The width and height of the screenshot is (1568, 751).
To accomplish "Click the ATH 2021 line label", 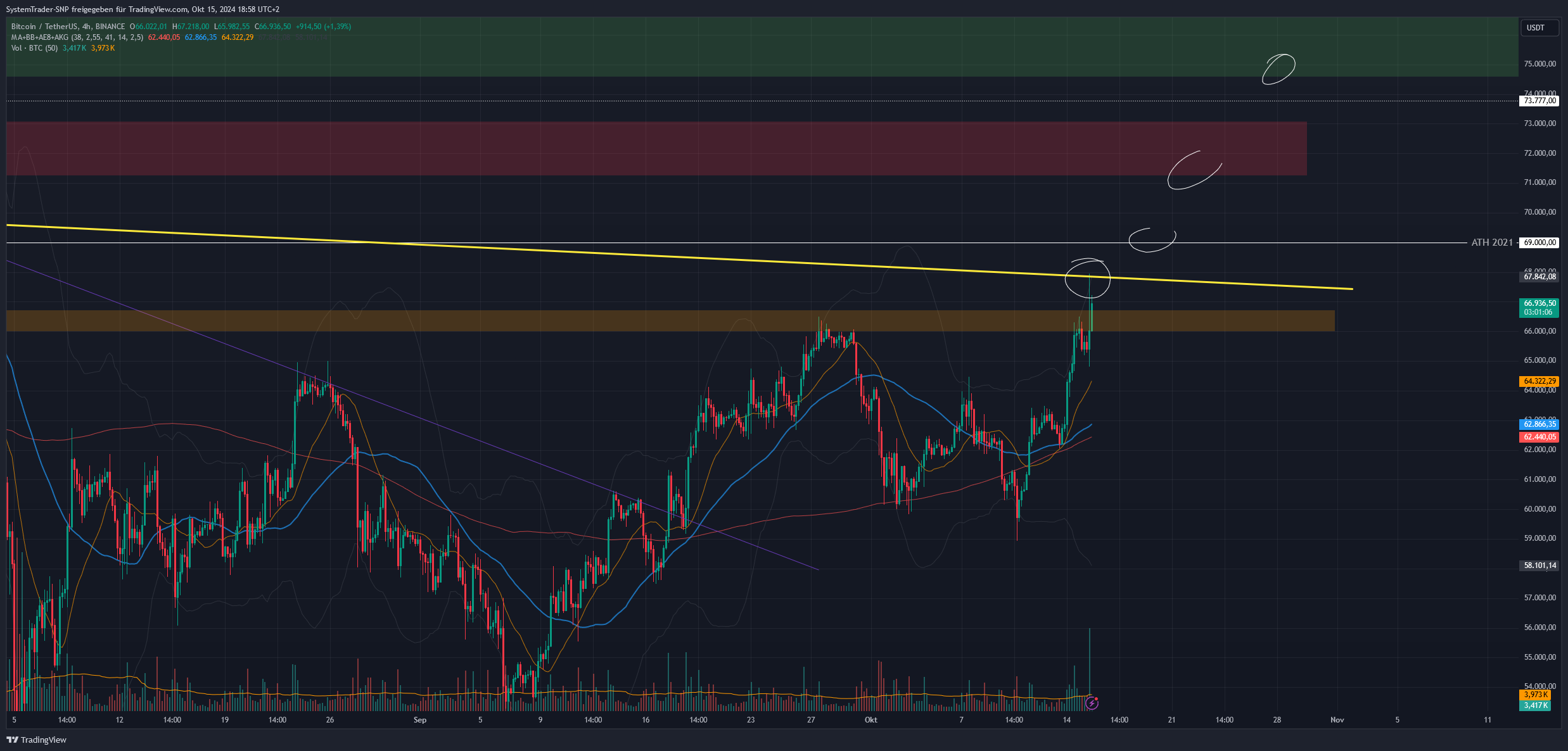I will click(1491, 243).
